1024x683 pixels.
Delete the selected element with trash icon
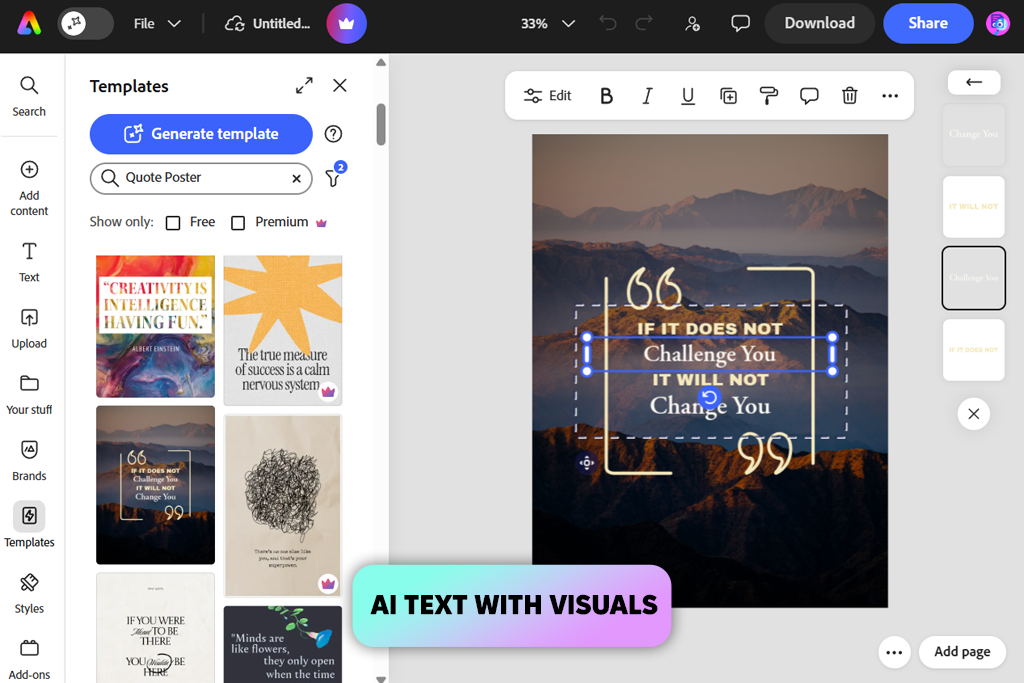(x=850, y=96)
